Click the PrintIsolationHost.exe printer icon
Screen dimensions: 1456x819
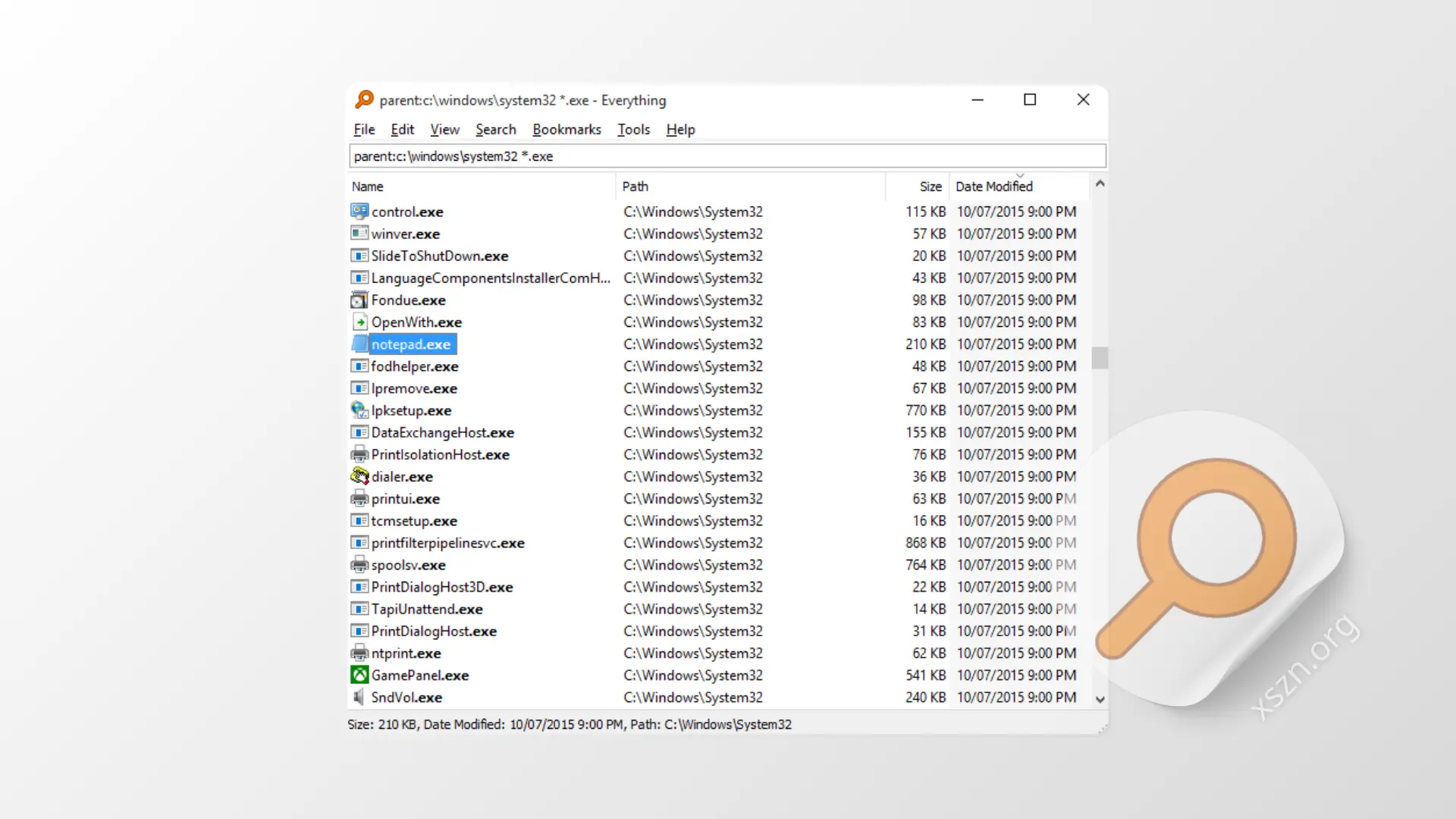click(x=359, y=454)
